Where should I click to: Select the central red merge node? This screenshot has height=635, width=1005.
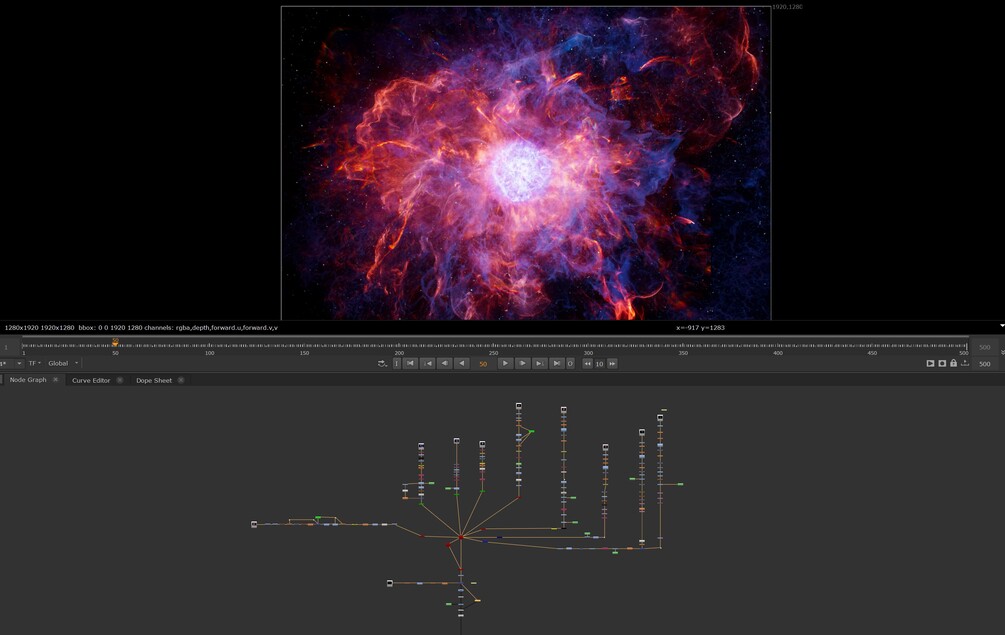tap(461, 538)
